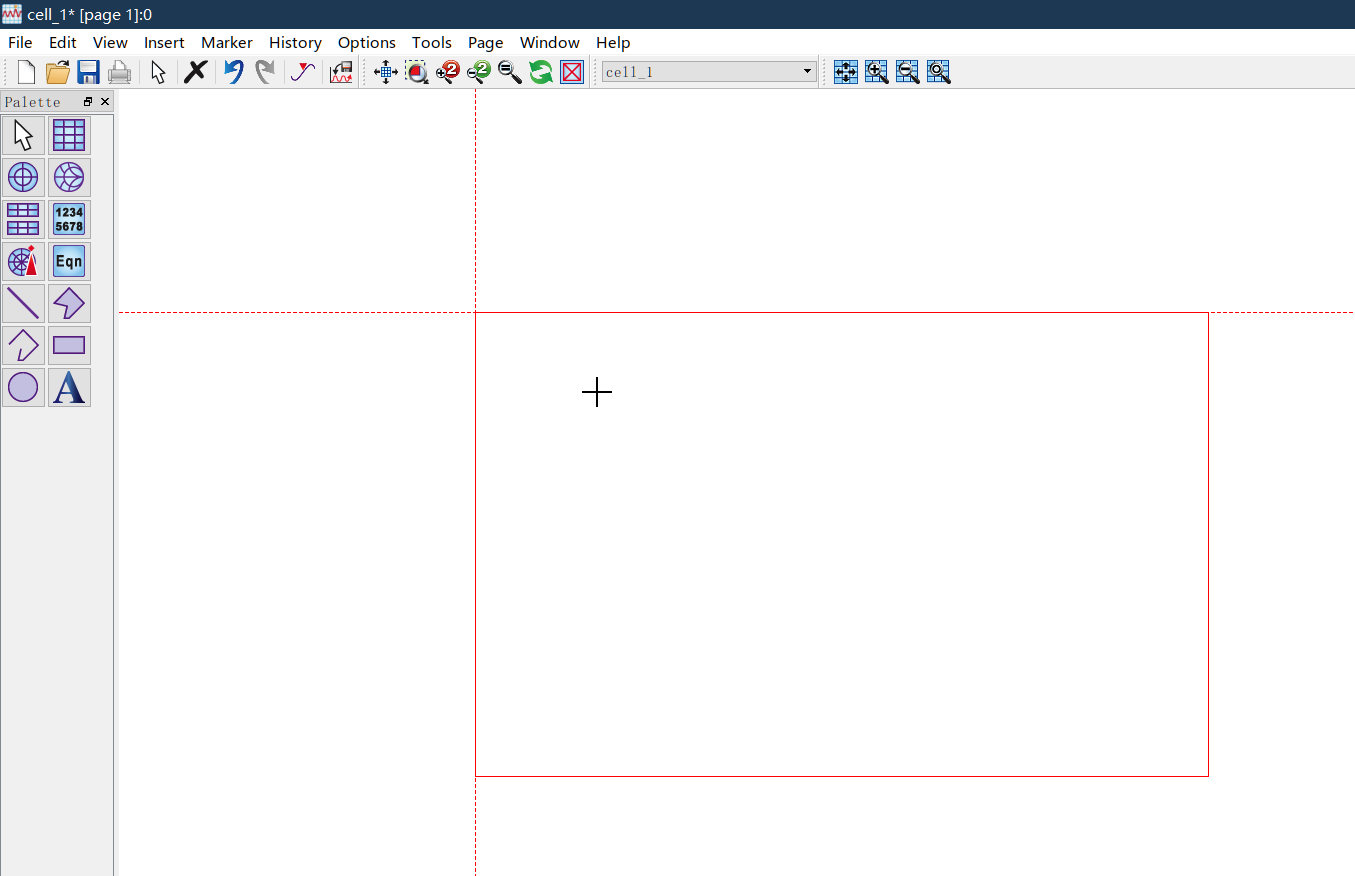Image resolution: width=1355 pixels, height=876 pixels.
Task: Insert a new marker on trace
Action: pyautogui.click(x=303, y=72)
